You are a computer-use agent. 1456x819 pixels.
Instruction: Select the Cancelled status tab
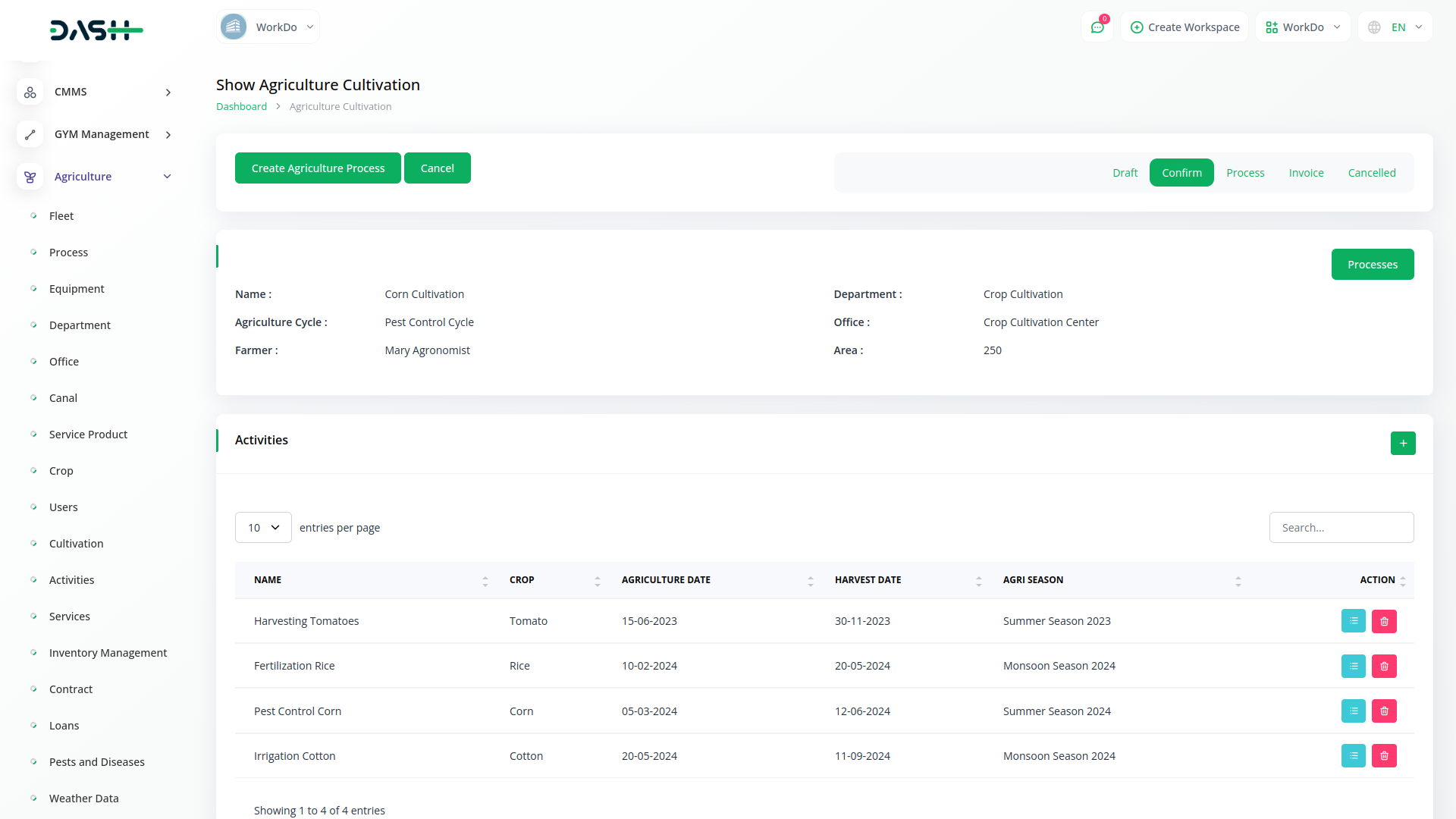1371,173
